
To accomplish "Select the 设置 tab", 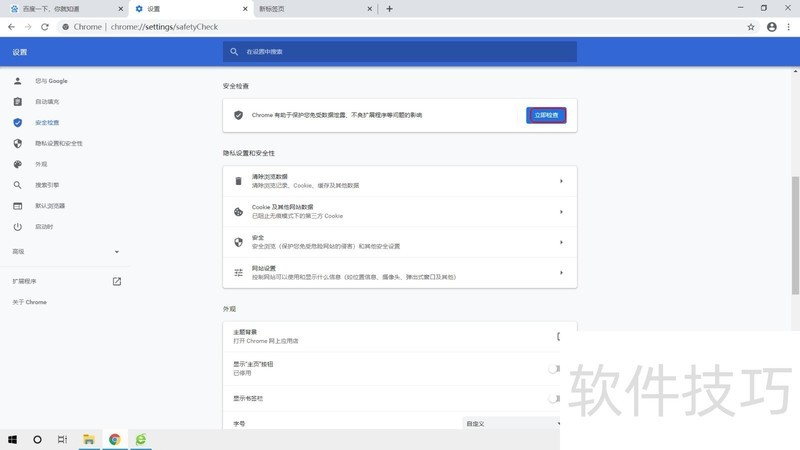I will tap(191, 9).
